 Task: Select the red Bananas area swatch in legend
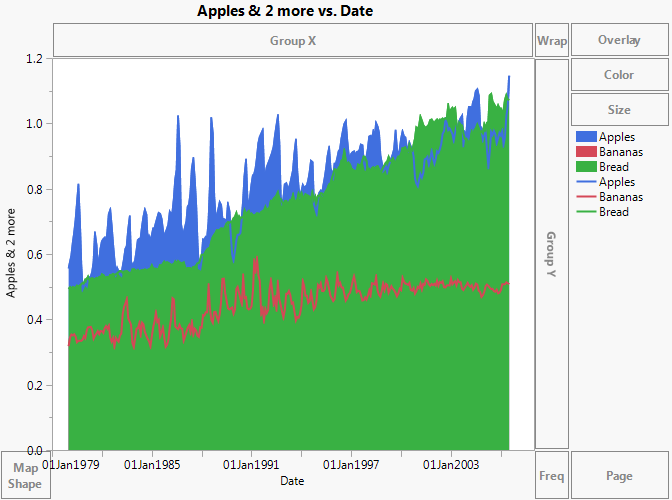(x=586, y=152)
